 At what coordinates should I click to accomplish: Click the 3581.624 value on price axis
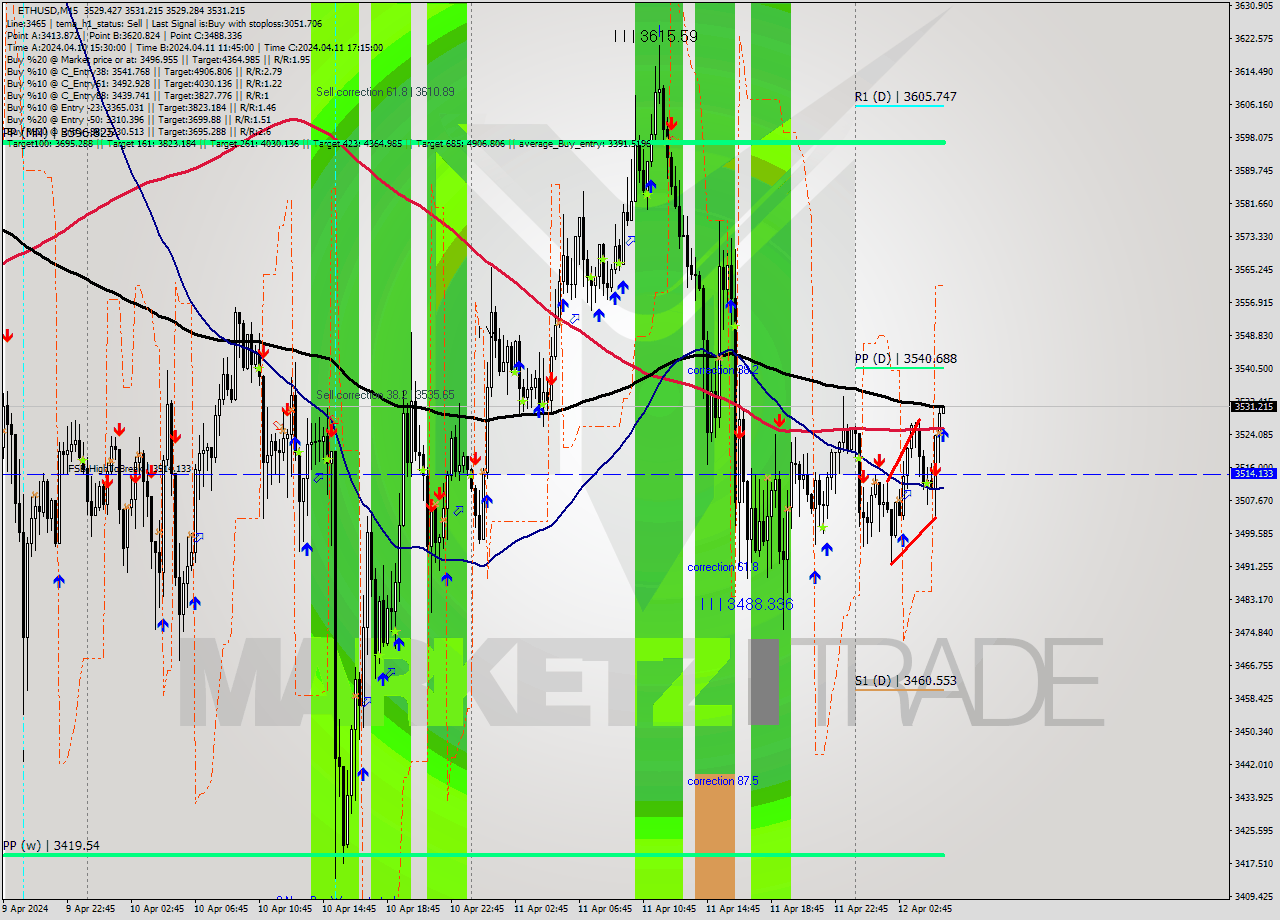(x=1253, y=204)
